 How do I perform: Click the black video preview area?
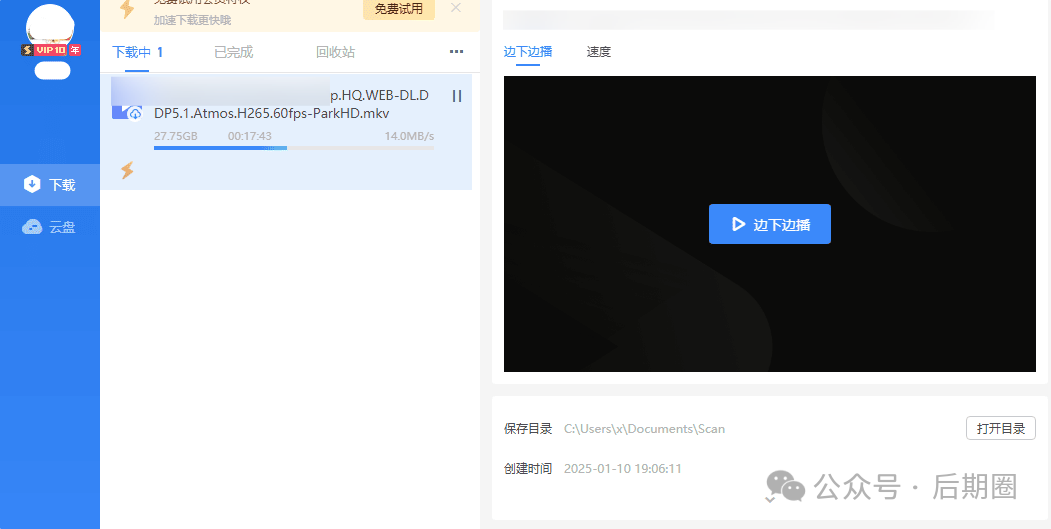pyautogui.click(x=769, y=224)
